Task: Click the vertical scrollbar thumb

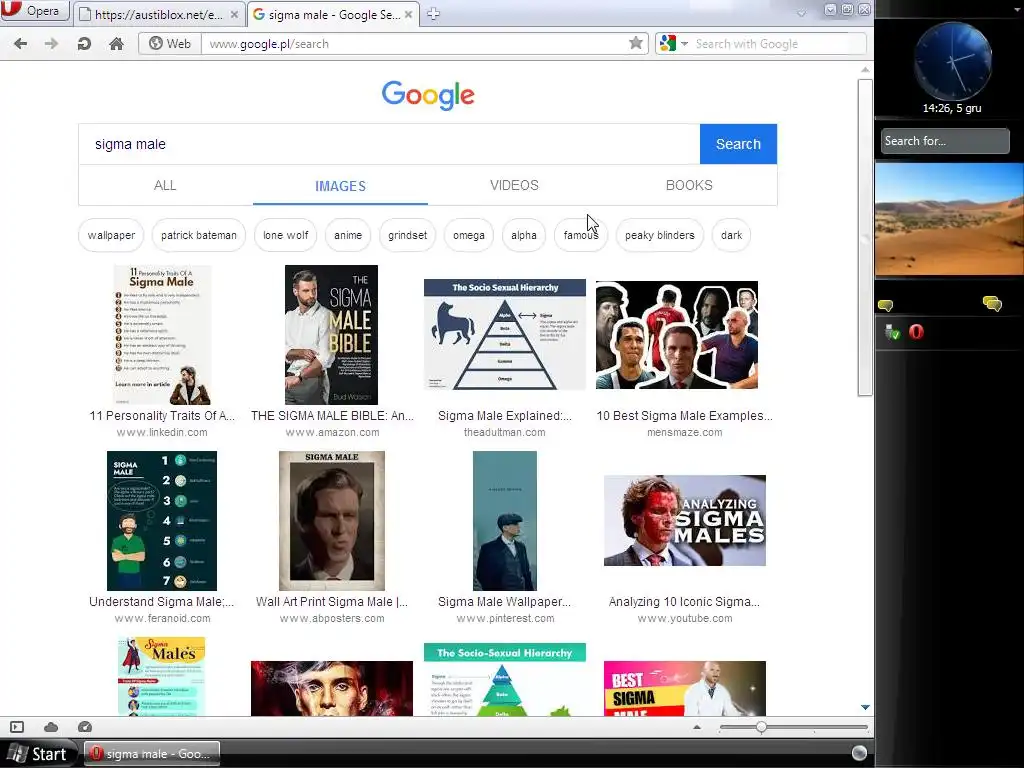Action: point(865,238)
